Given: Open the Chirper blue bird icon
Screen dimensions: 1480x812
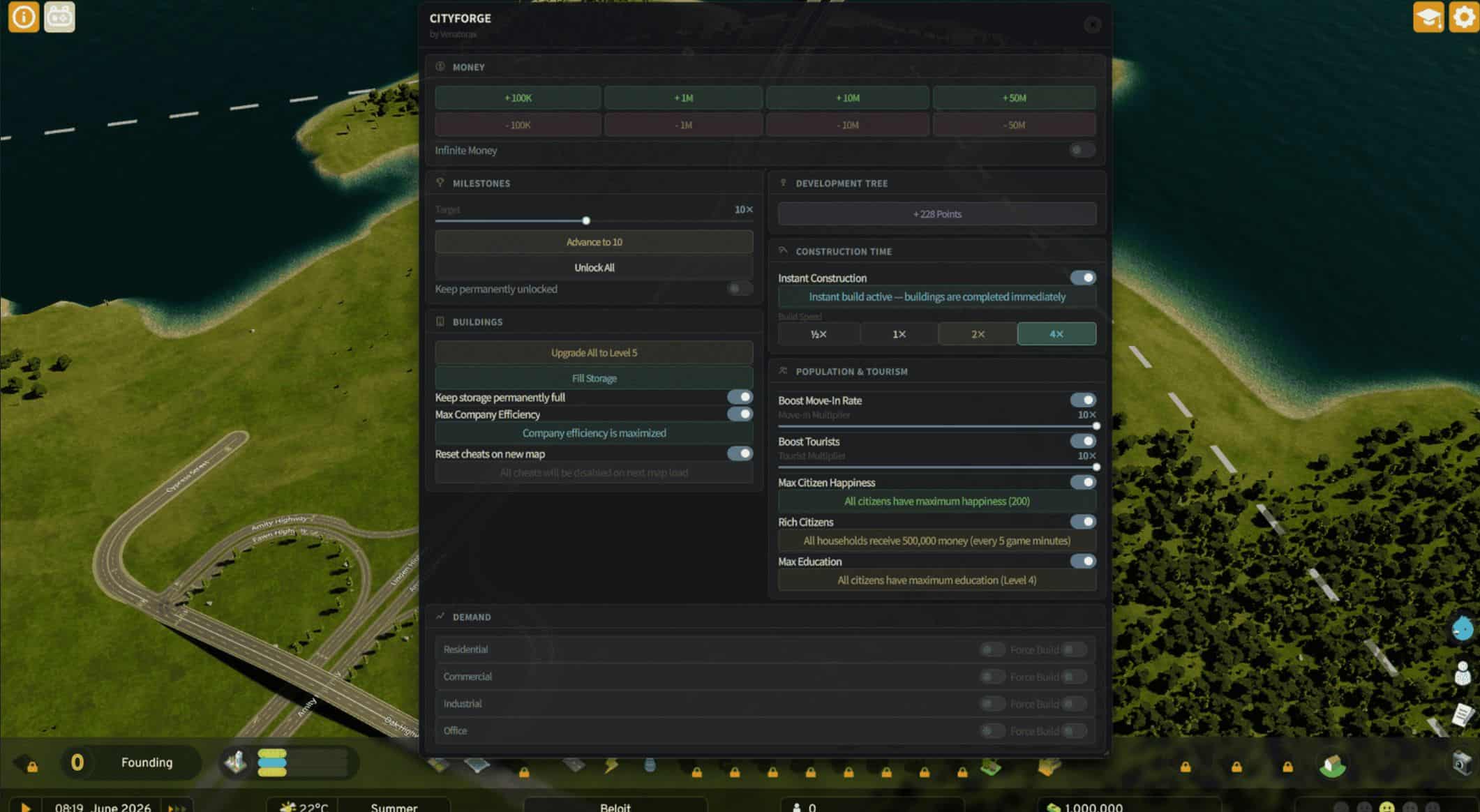Looking at the screenshot, I should [1462, 629].
